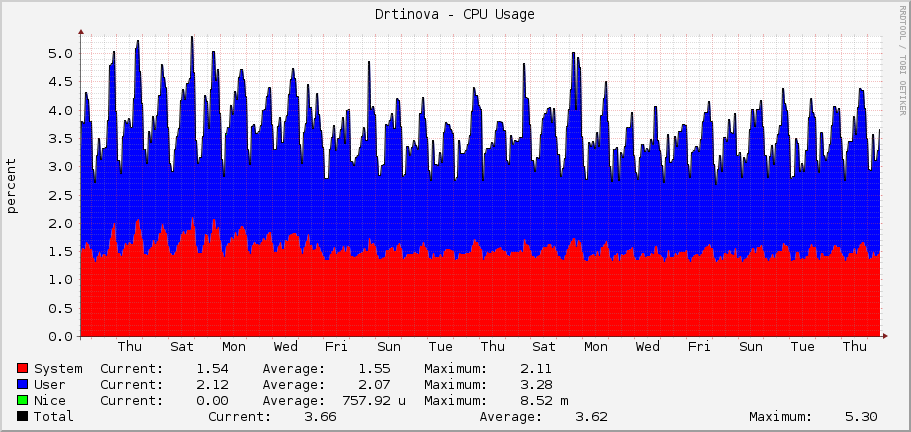Click the blue User legend swatch

click(23, 384)
